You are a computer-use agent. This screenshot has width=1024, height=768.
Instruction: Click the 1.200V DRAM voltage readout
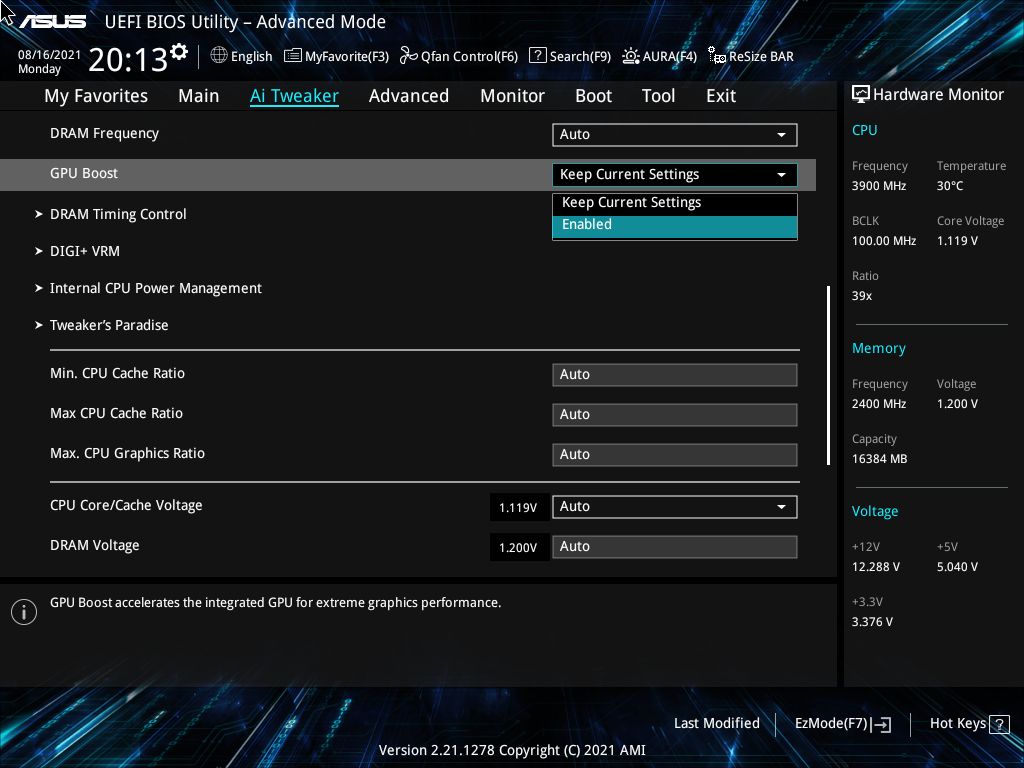pyautogui.click(x=518, y=547)
